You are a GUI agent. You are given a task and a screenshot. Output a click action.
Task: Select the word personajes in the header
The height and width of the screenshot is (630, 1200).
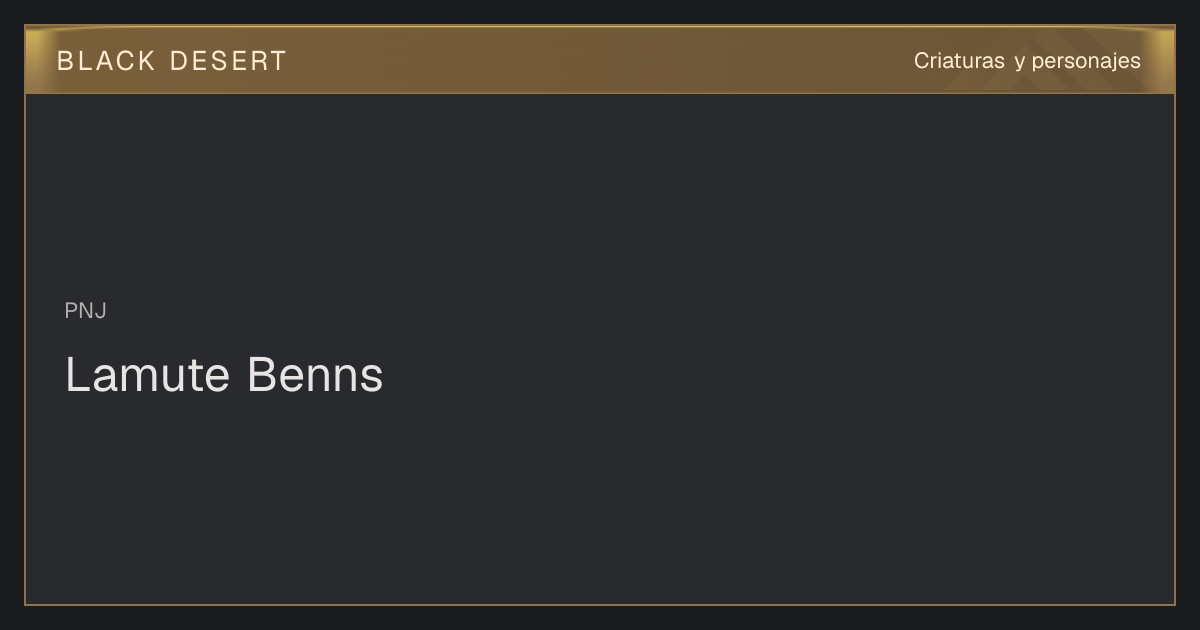(1086, 62)
